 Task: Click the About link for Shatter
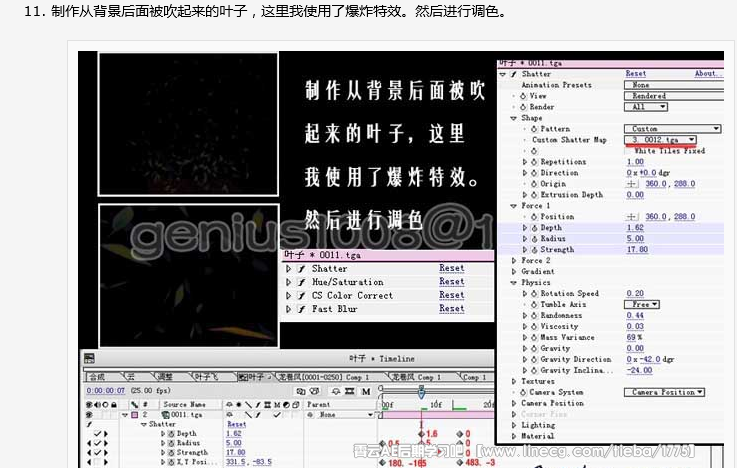click(707, 74)
